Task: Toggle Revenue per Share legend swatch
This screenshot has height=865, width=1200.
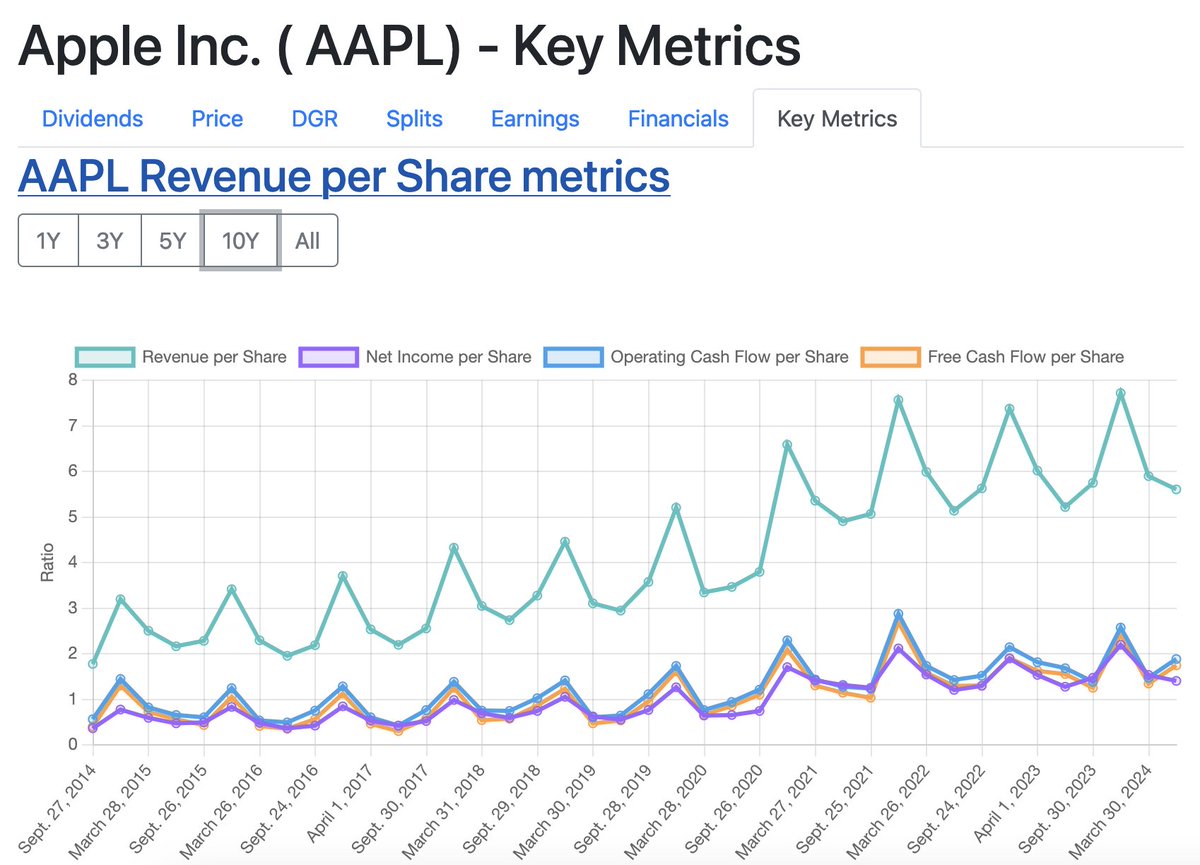Action: click(105, 357)
